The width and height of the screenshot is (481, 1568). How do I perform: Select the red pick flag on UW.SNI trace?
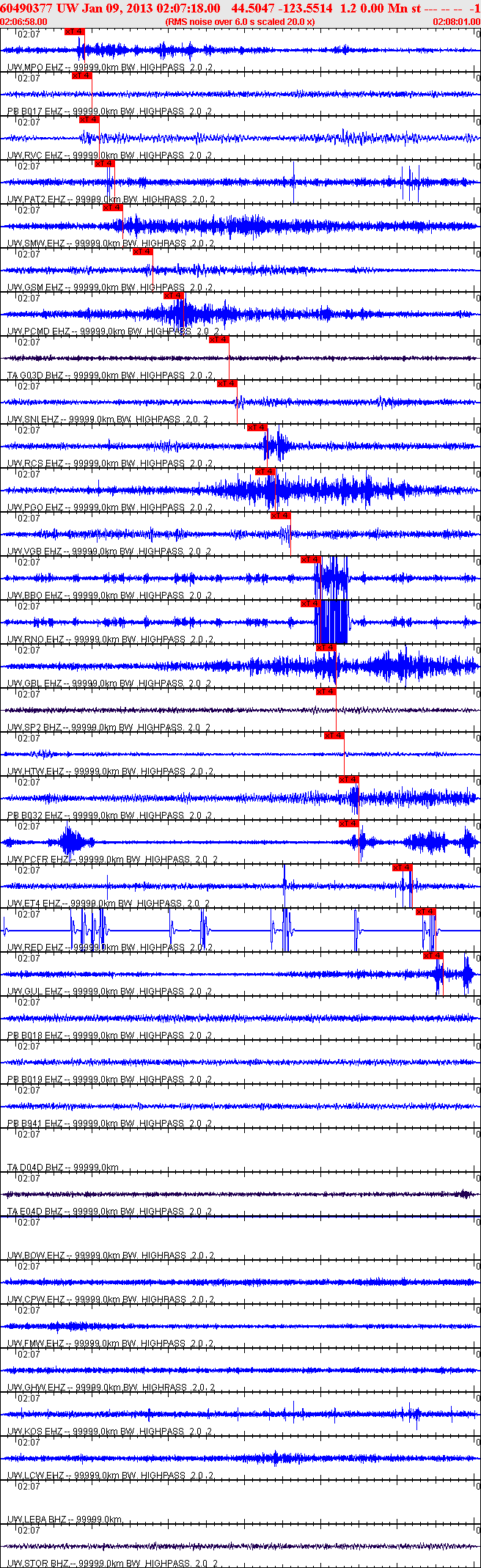[227, 384]
